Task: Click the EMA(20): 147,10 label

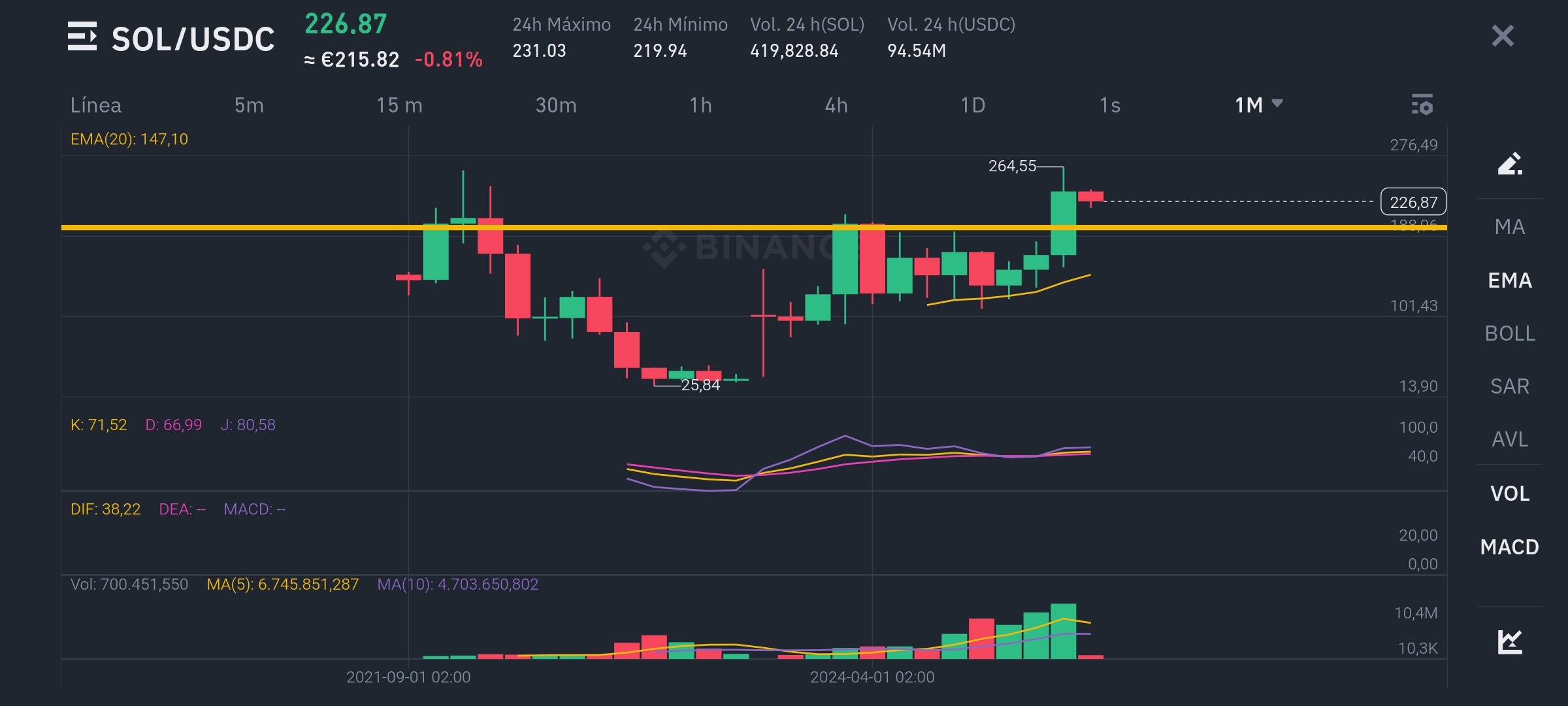Action: 129,139
